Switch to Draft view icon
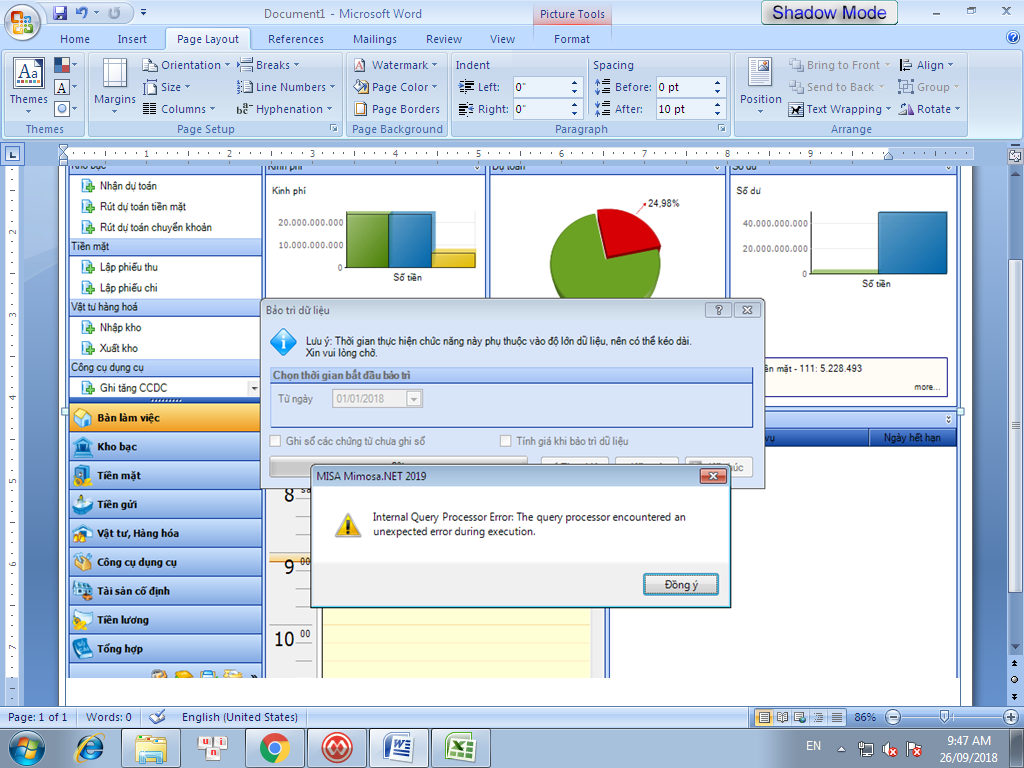This screenshot has height=768, width=1024. 837,717
